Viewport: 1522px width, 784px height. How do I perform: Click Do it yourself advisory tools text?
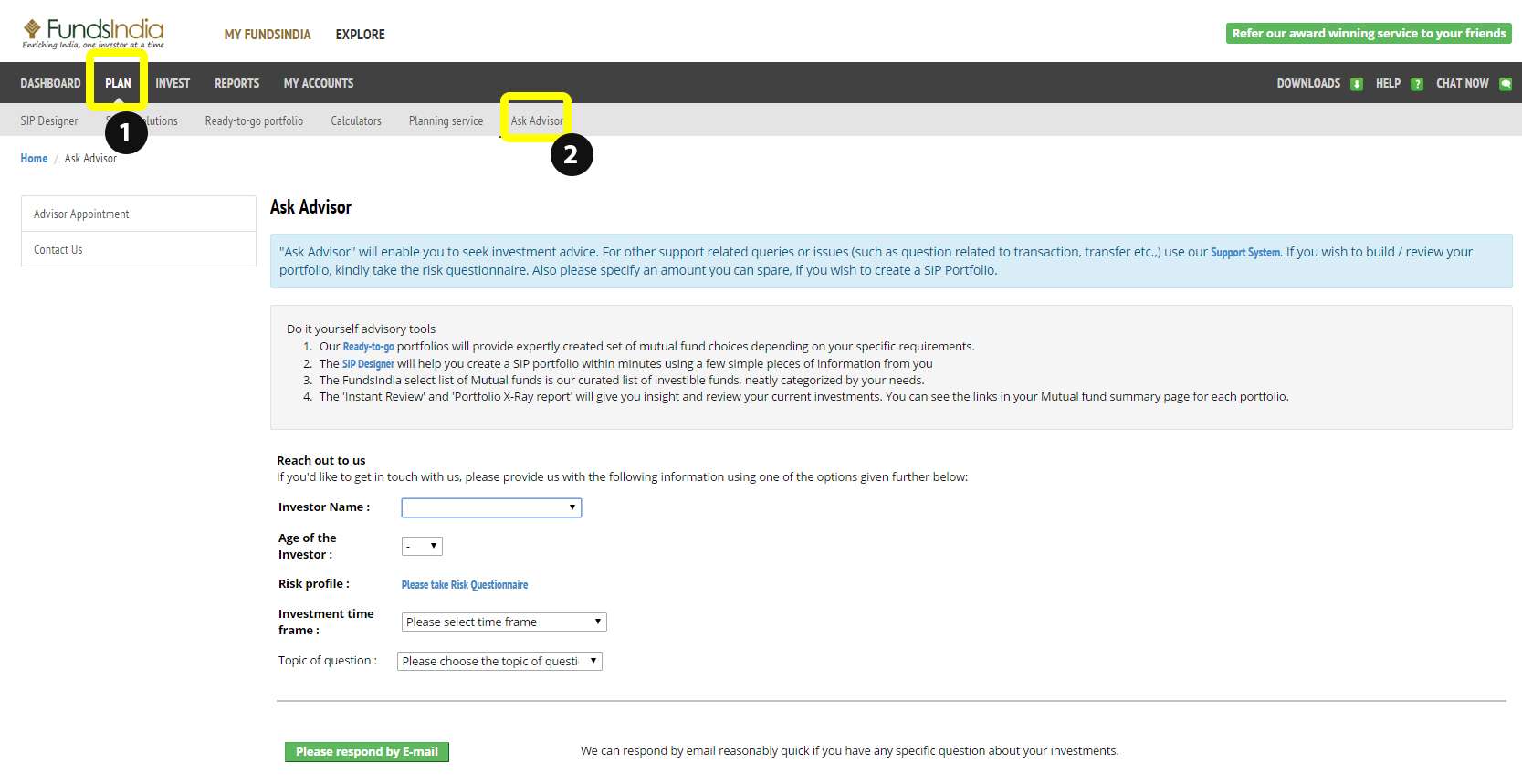coord(361,329)
